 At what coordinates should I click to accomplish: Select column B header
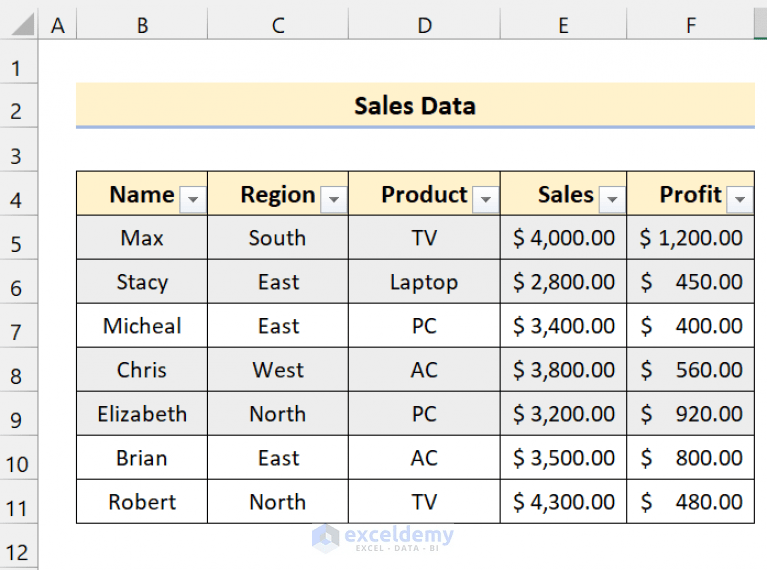[142, 24]
